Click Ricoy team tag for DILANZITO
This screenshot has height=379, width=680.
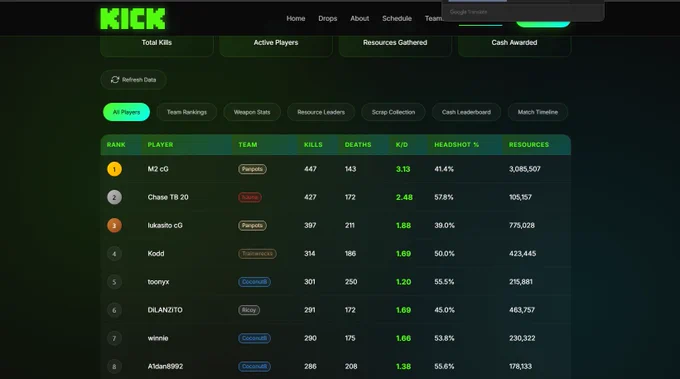249,310
